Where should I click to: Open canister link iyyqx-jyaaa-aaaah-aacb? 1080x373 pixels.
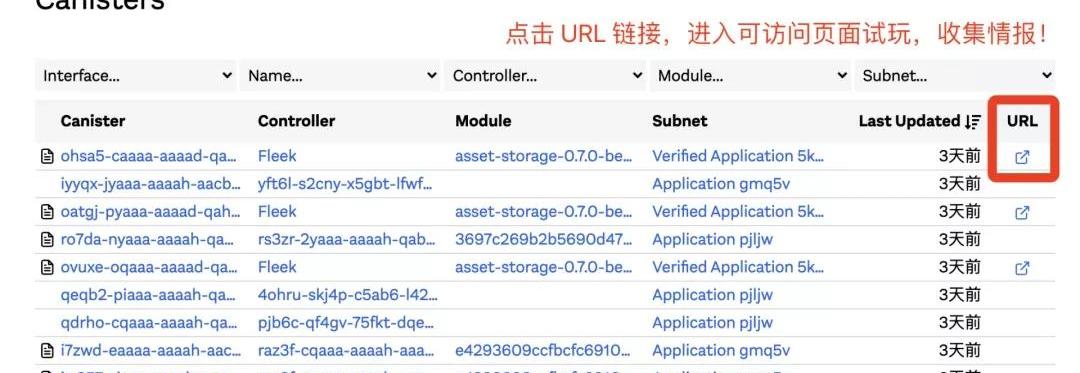[151, 184]
